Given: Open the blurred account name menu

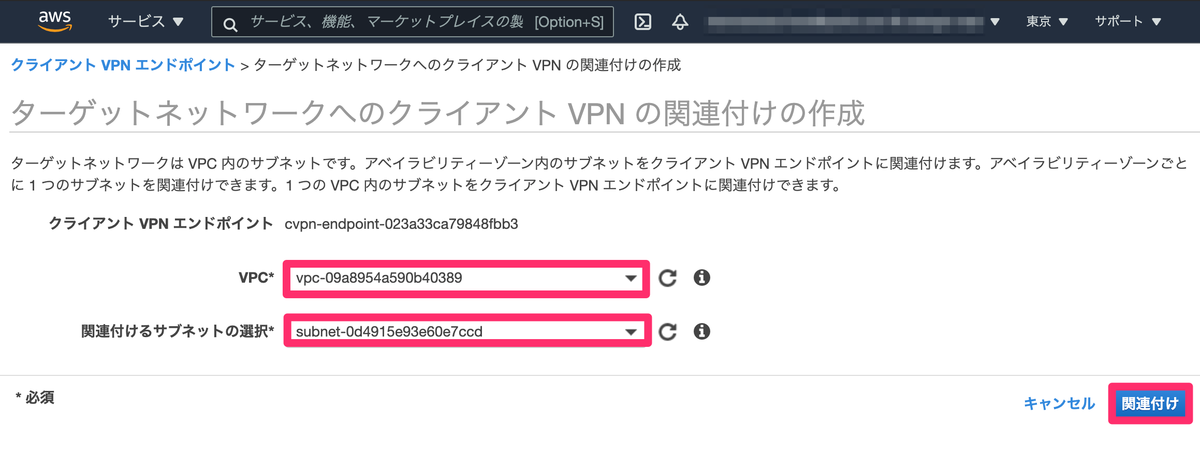Looking at the screenshot, I should coord(853,22).
